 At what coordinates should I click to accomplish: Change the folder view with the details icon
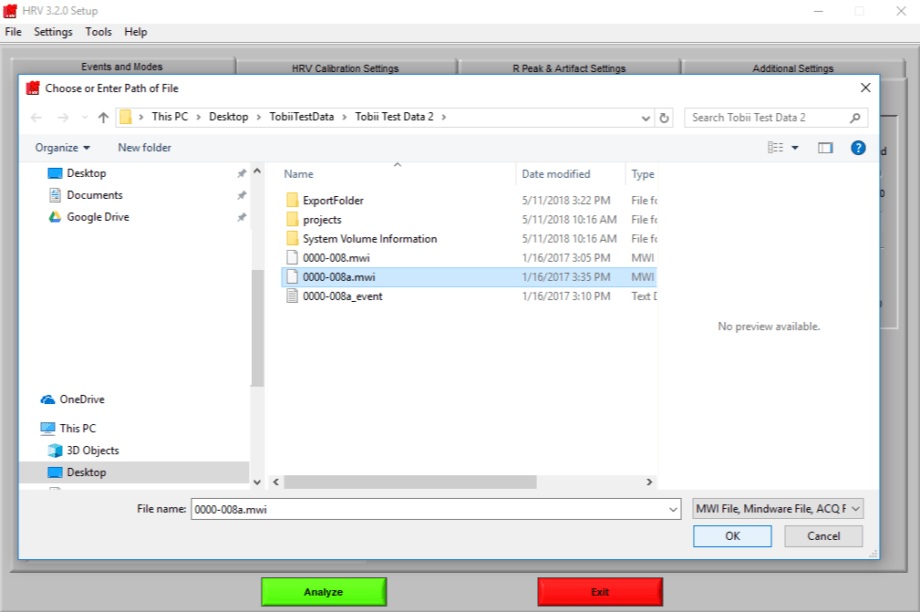(x=776, y=147)
